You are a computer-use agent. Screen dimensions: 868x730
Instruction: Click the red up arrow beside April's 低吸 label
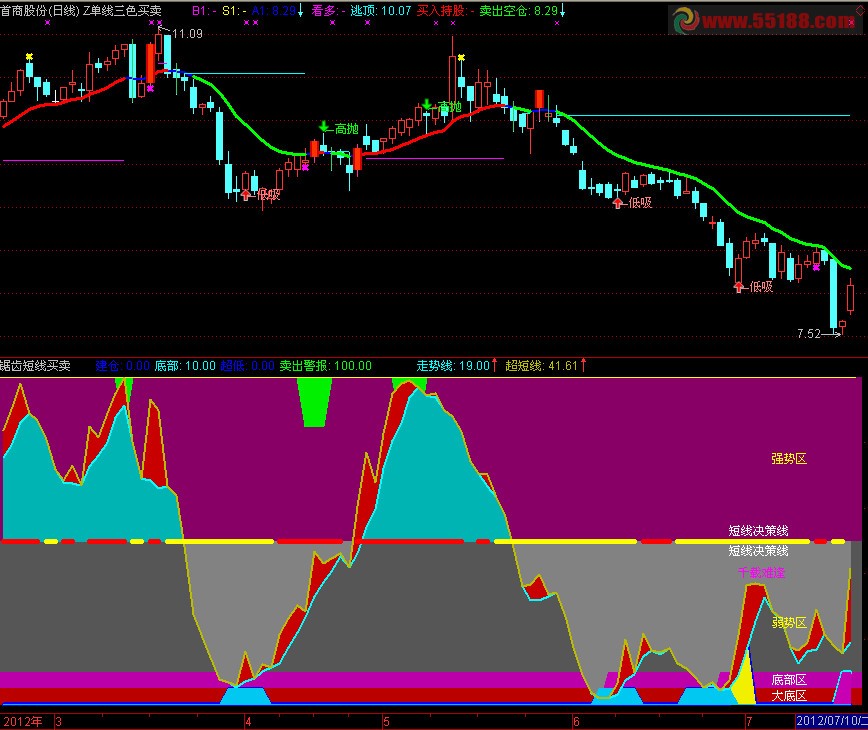point(246,194)
